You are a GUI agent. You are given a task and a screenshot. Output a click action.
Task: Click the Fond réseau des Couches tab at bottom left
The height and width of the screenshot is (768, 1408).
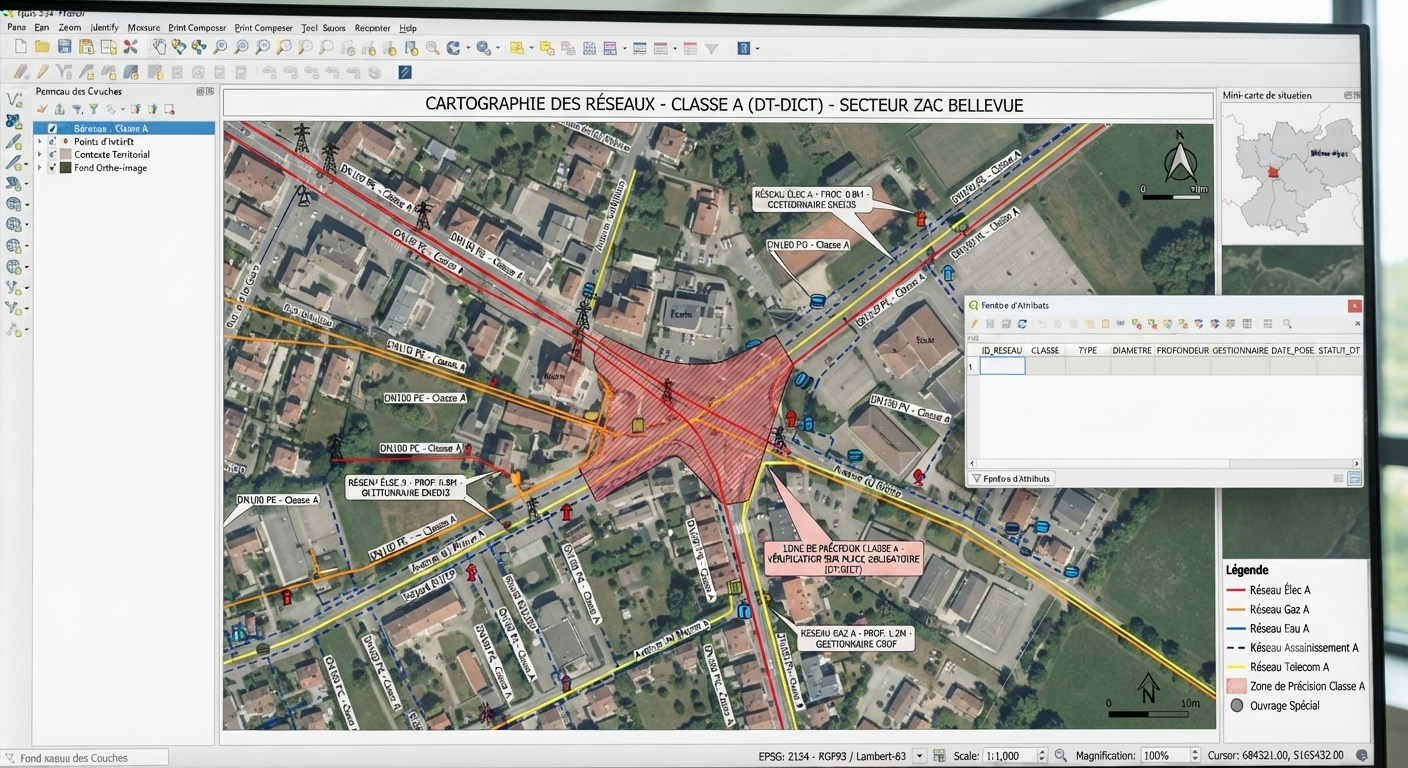pos(84,758)
